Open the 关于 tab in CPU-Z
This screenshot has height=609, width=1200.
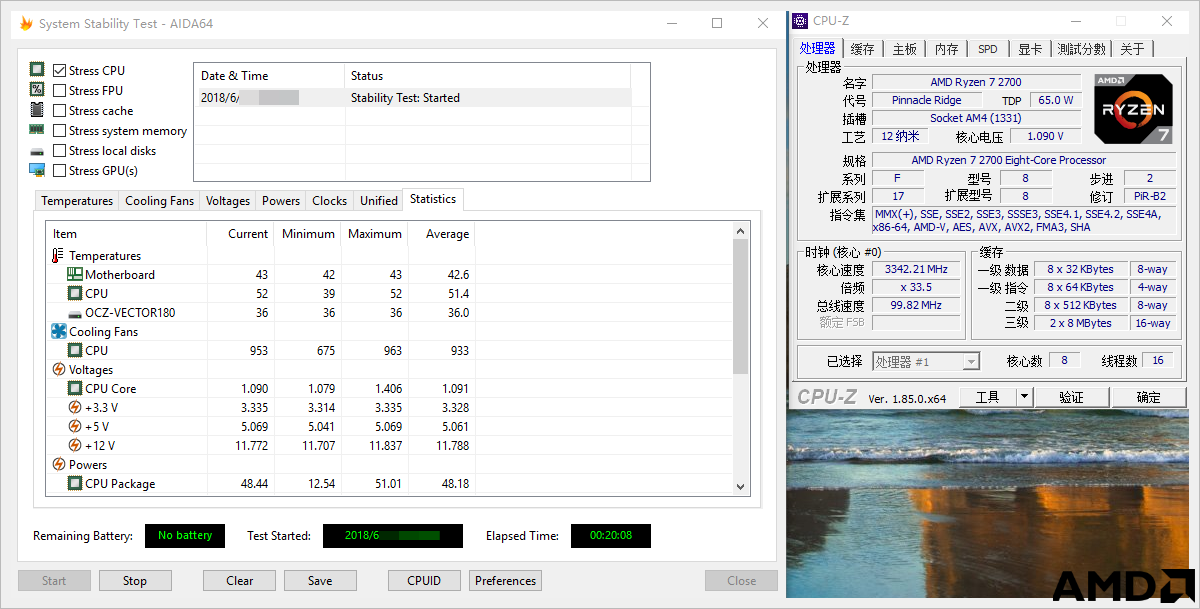pyautogui.click(x=1133, y=49)
